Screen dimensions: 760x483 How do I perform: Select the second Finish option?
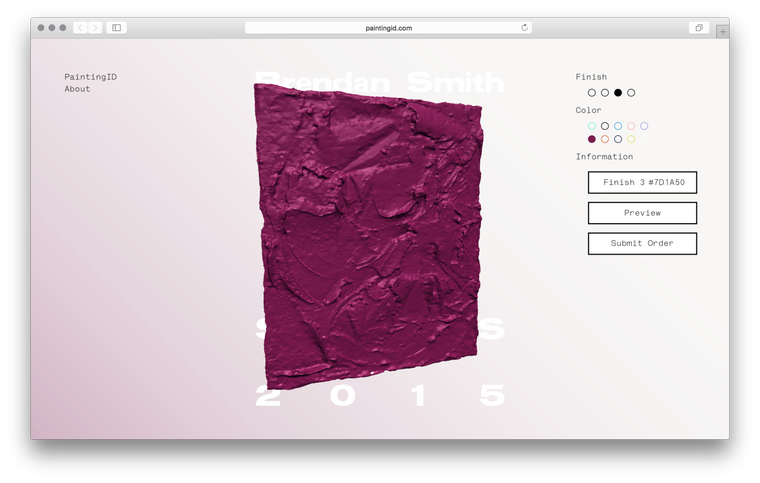point(605,93)
